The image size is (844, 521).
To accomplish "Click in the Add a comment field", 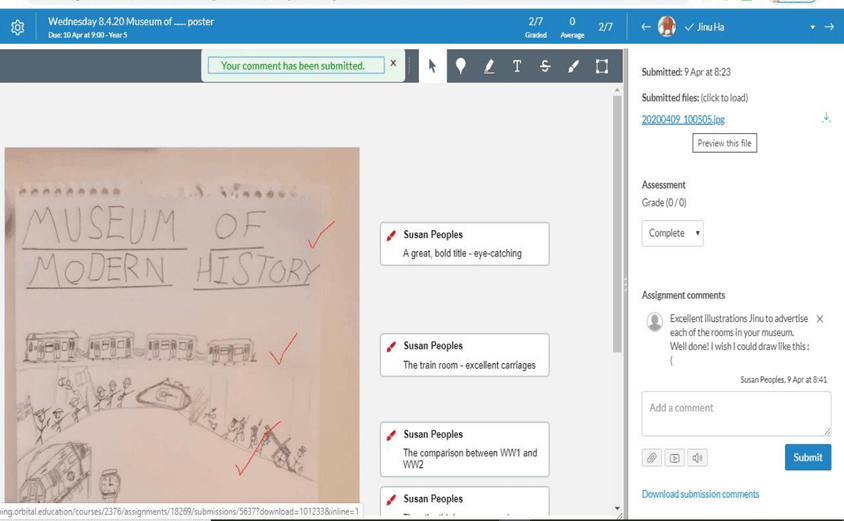I will pos(735,413).
